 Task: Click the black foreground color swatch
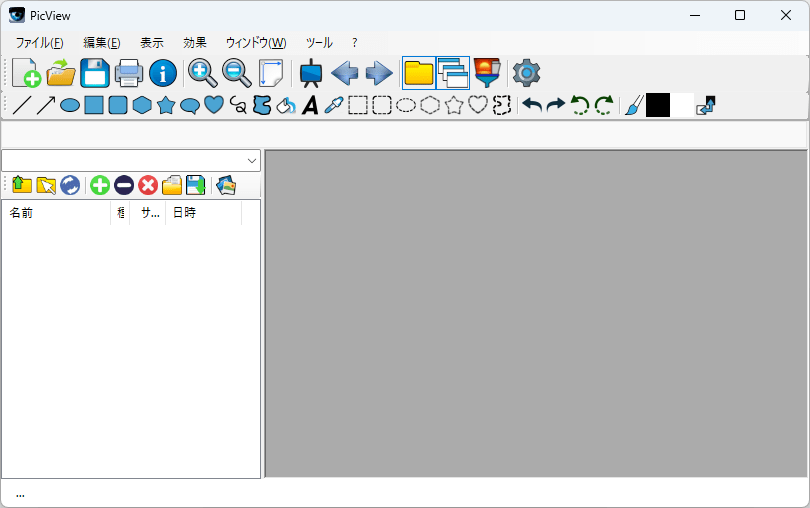658,105
